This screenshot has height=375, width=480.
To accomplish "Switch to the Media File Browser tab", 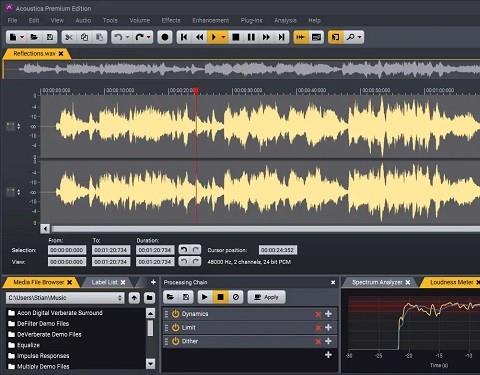I will tap(38, 282).
